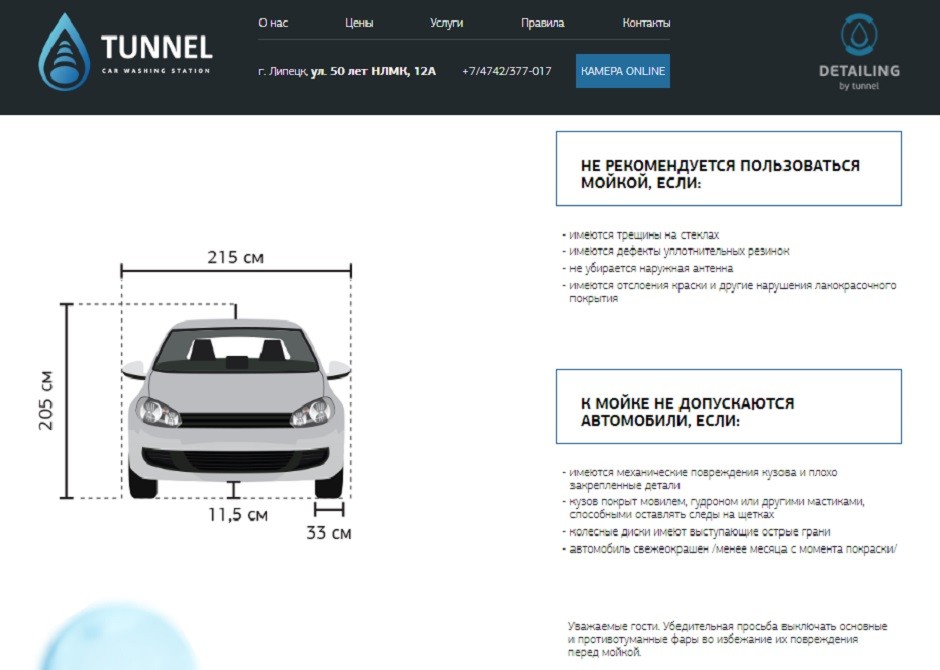Open the Правила section
The width and height of the screenshot is (940, 670).
pos(542,23)
